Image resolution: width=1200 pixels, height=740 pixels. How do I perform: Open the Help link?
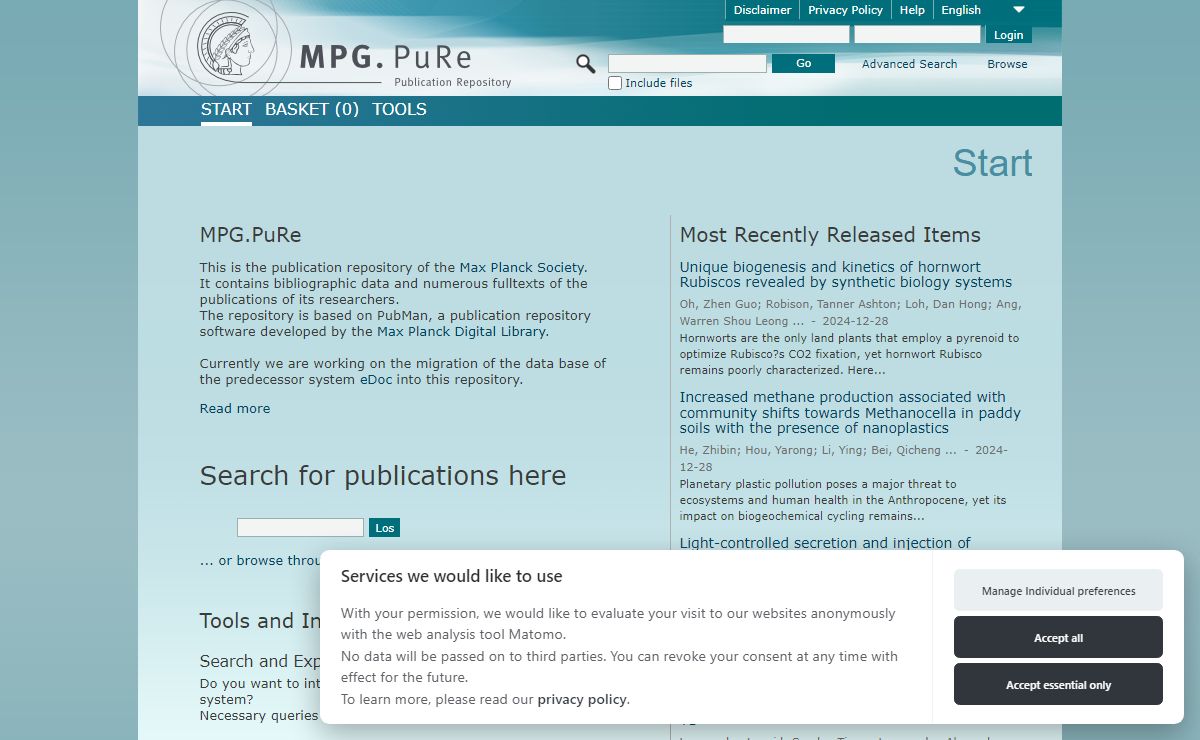click(x=912, y=10)
